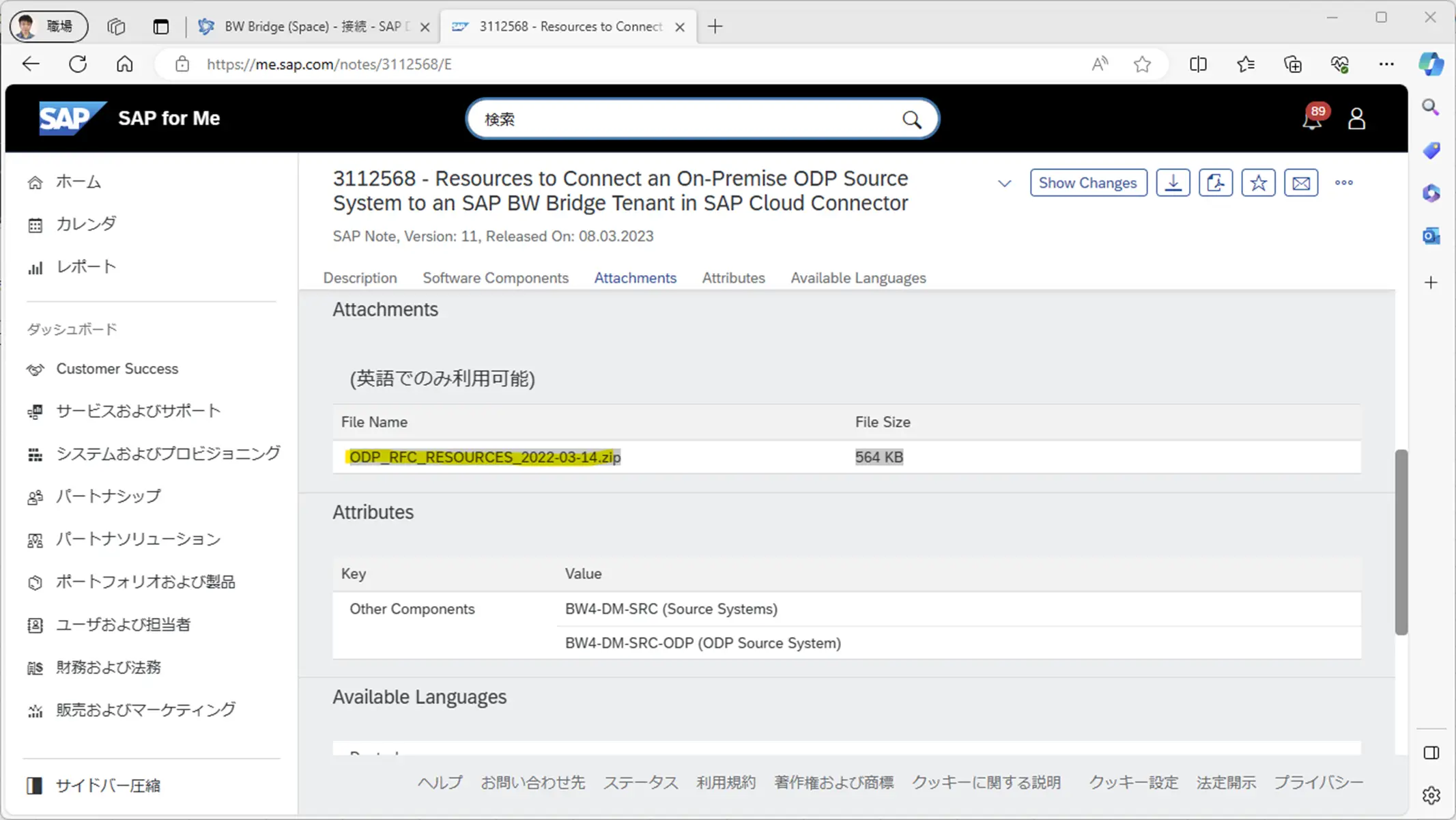Download ODP_RFC_RESOURCES_2022-03-14.zip attachment

tap(485, 457)
